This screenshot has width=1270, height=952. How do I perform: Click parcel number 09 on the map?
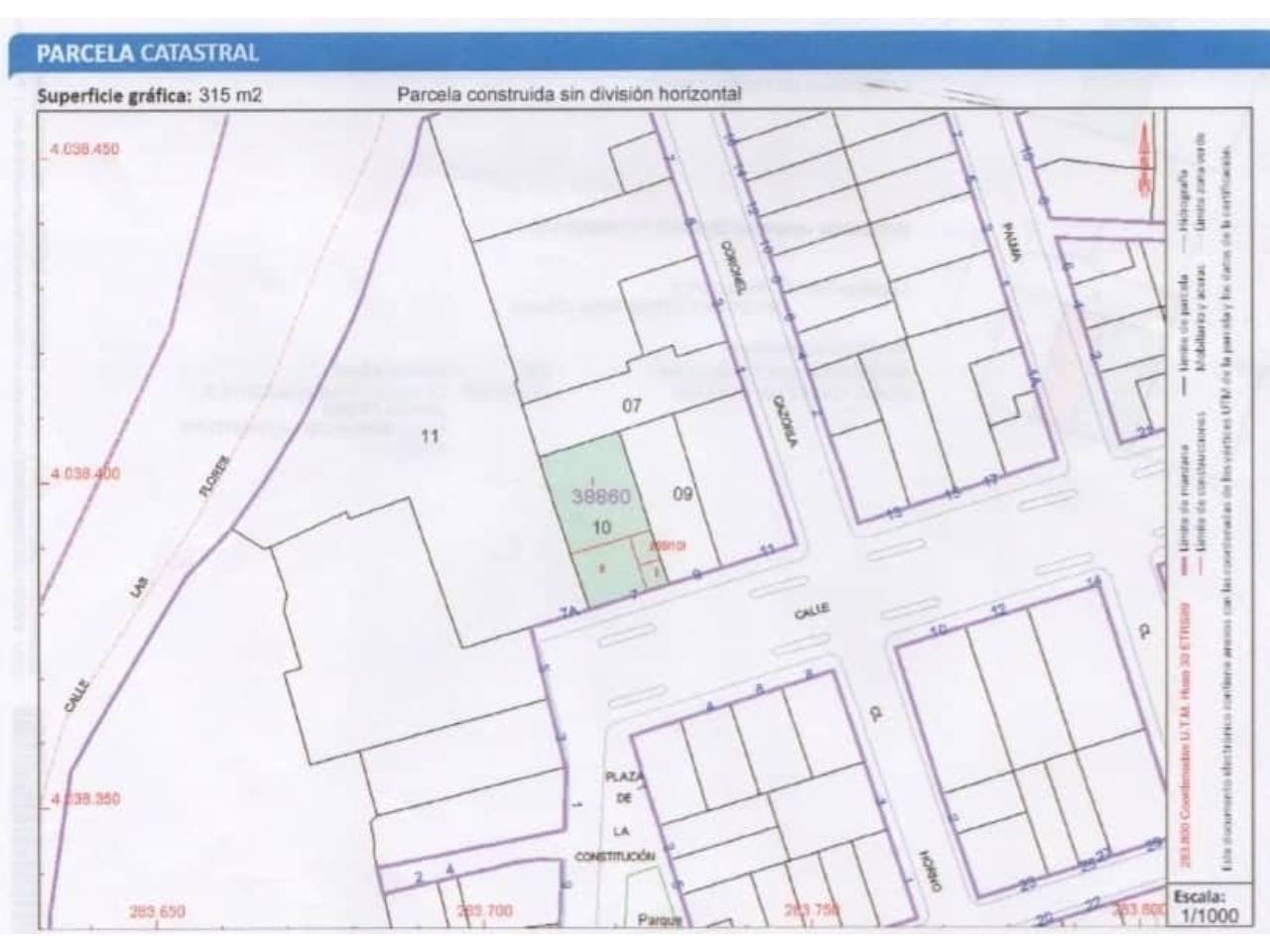pos(682,493)
